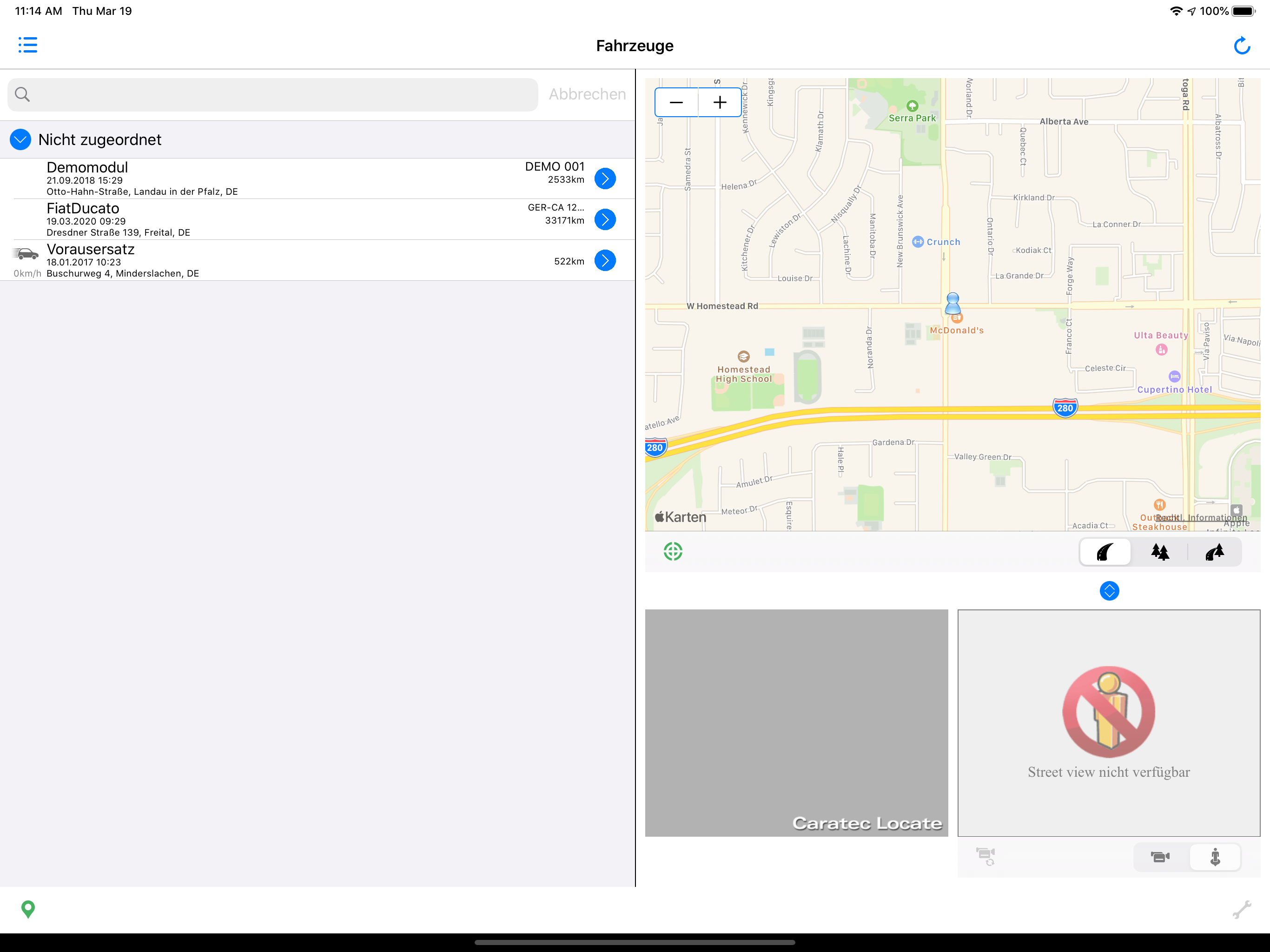The height and width of the screenshot is (952, 1270).
Task: Click address Otto-Hahn-Straße, Landau in der Pfalz
Action: click(x=142, y=192)
